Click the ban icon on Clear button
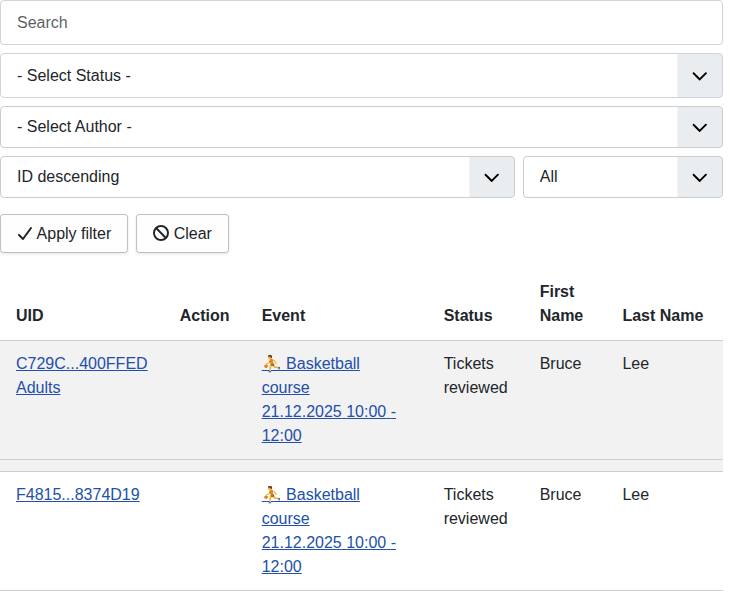Viewport: 730px width, 600px height. tap(161, 233)
